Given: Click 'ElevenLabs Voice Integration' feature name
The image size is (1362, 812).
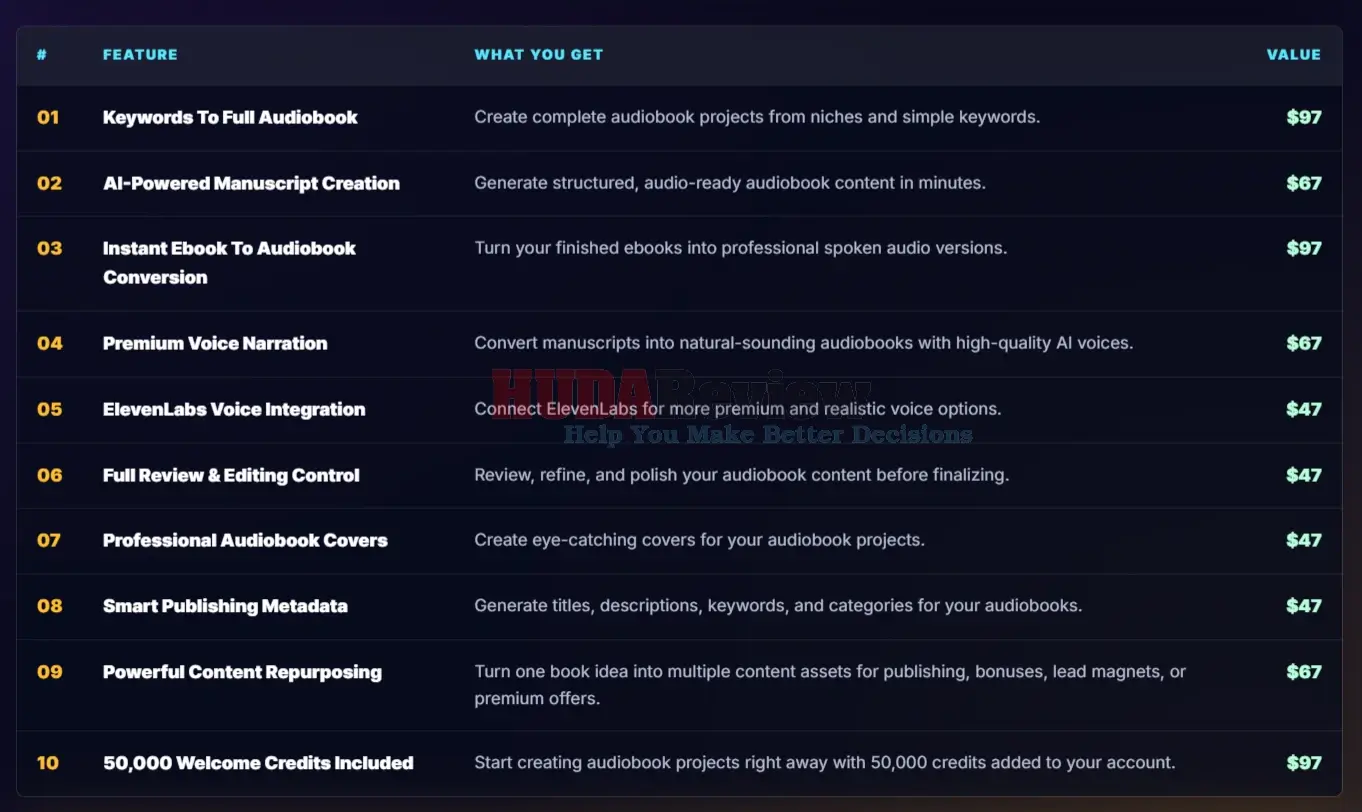Looking at the screenshot, I should click(234, 409).
